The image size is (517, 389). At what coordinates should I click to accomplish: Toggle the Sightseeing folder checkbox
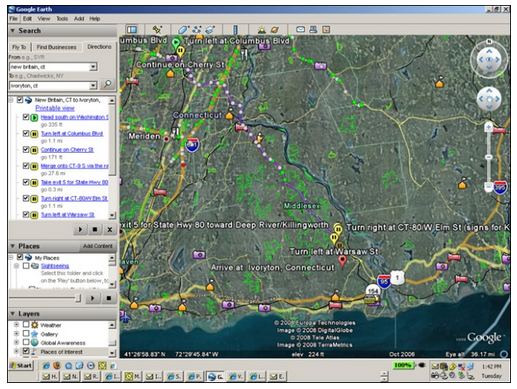point(26,266)
